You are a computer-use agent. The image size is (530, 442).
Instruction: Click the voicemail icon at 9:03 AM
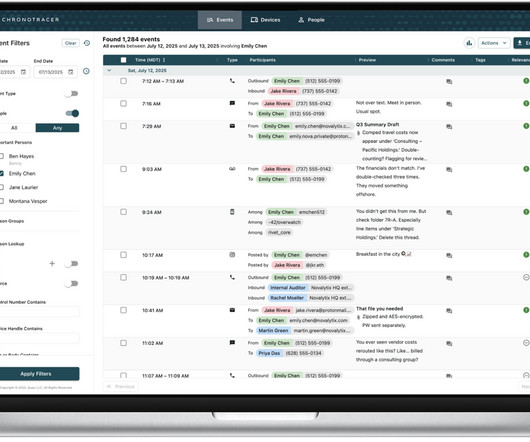pyautogui.click(x=232, y=169)
